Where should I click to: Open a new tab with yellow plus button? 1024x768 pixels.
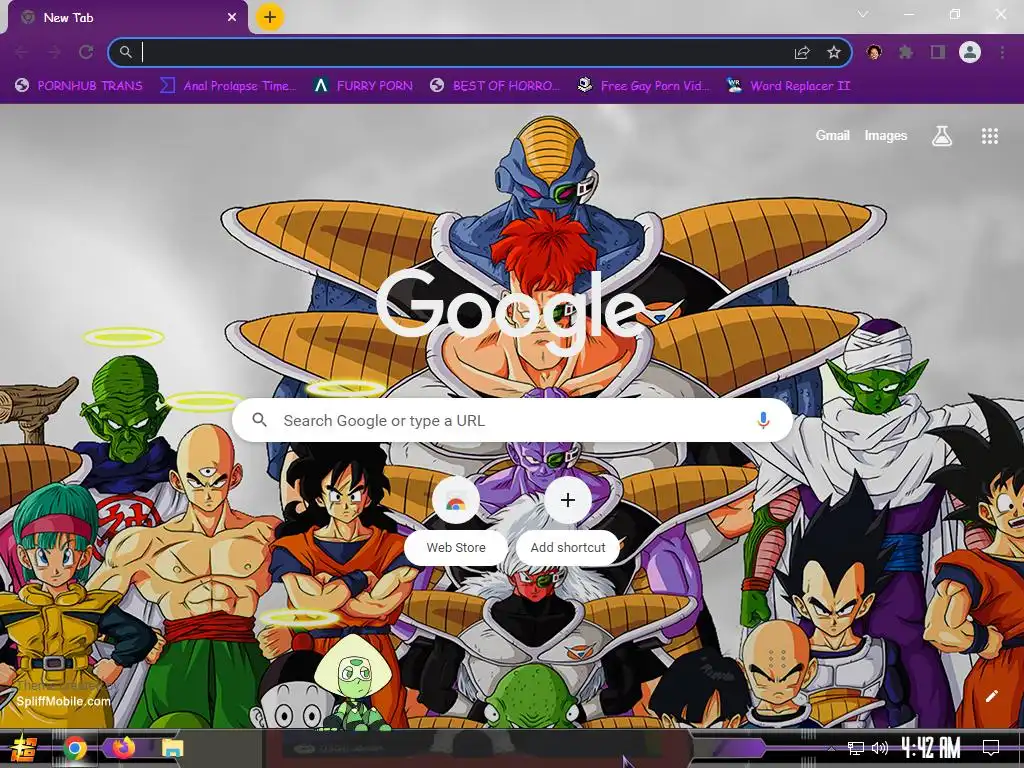[270, 17]
